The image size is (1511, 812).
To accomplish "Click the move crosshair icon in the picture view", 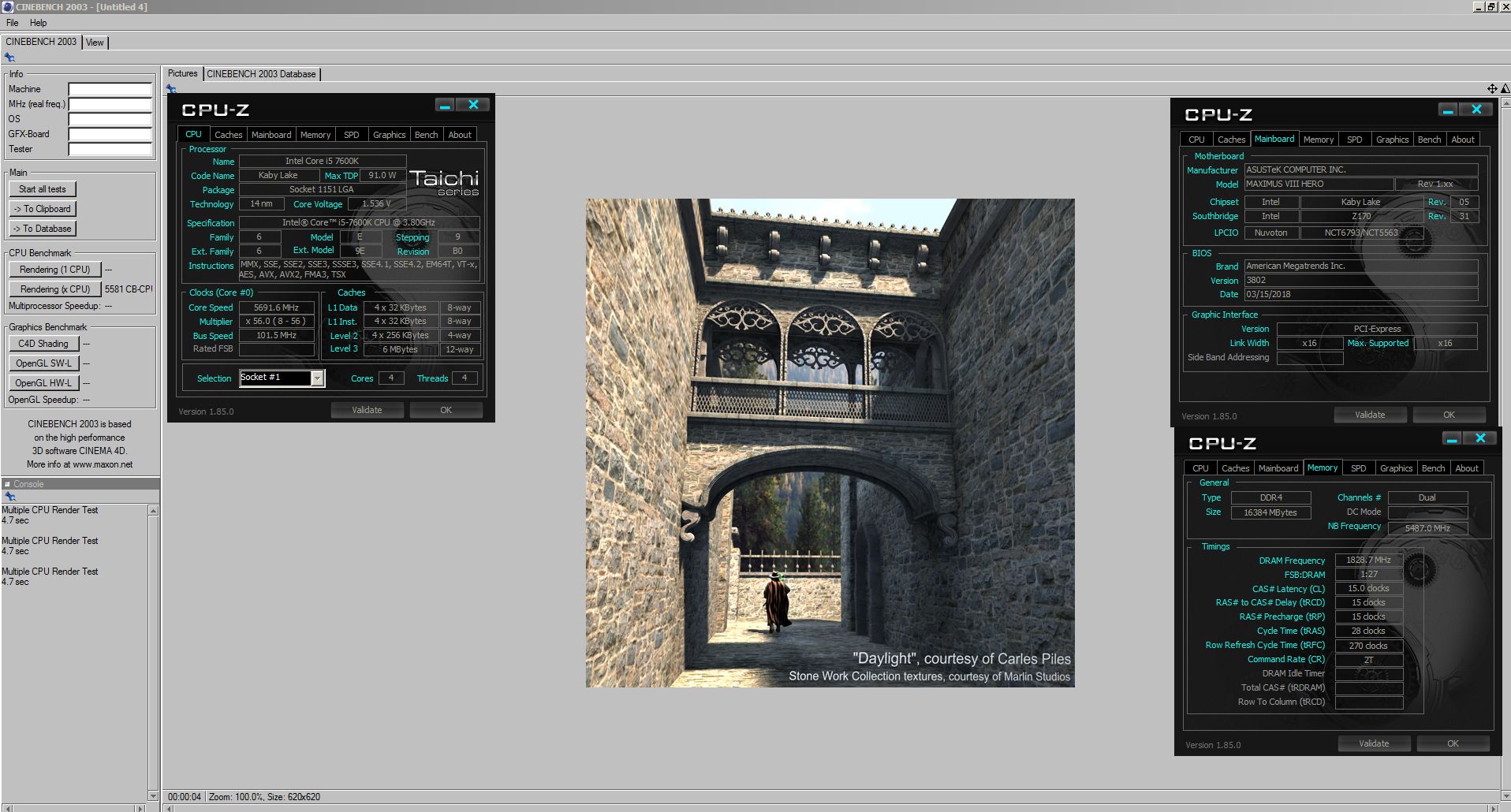I will click(x=1492, y=89).
